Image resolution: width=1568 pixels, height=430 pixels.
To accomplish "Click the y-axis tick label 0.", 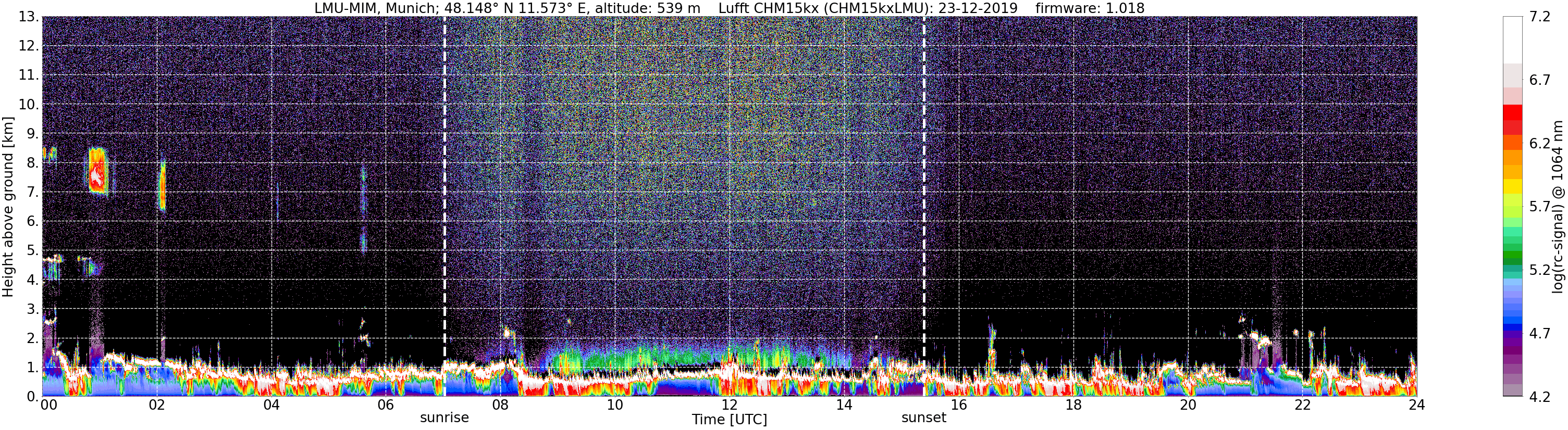I will (x=33, y=397).
